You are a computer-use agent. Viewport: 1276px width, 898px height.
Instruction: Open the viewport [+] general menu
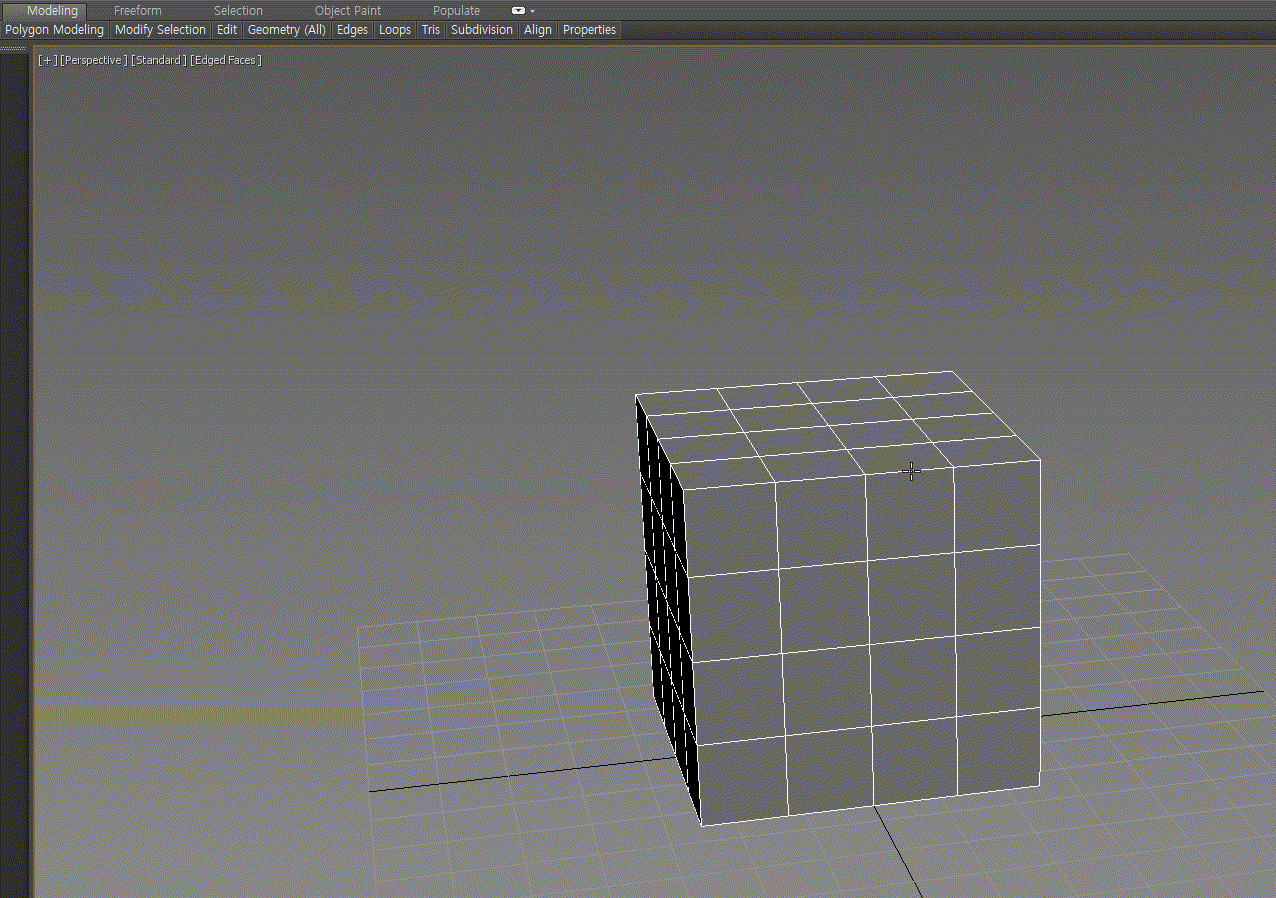coord(47,60)
